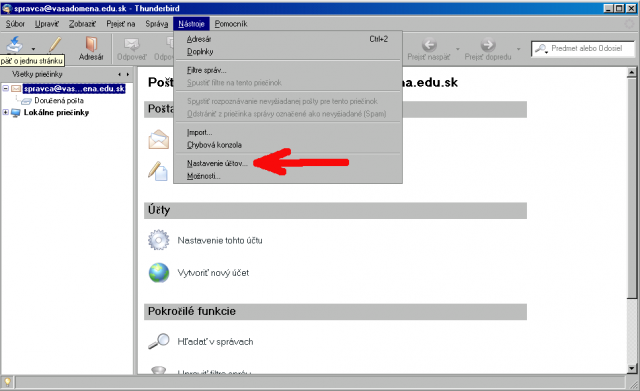Open the Upraviť menu
This screenshot has height=391, width=640.
(x=47, y=24)
